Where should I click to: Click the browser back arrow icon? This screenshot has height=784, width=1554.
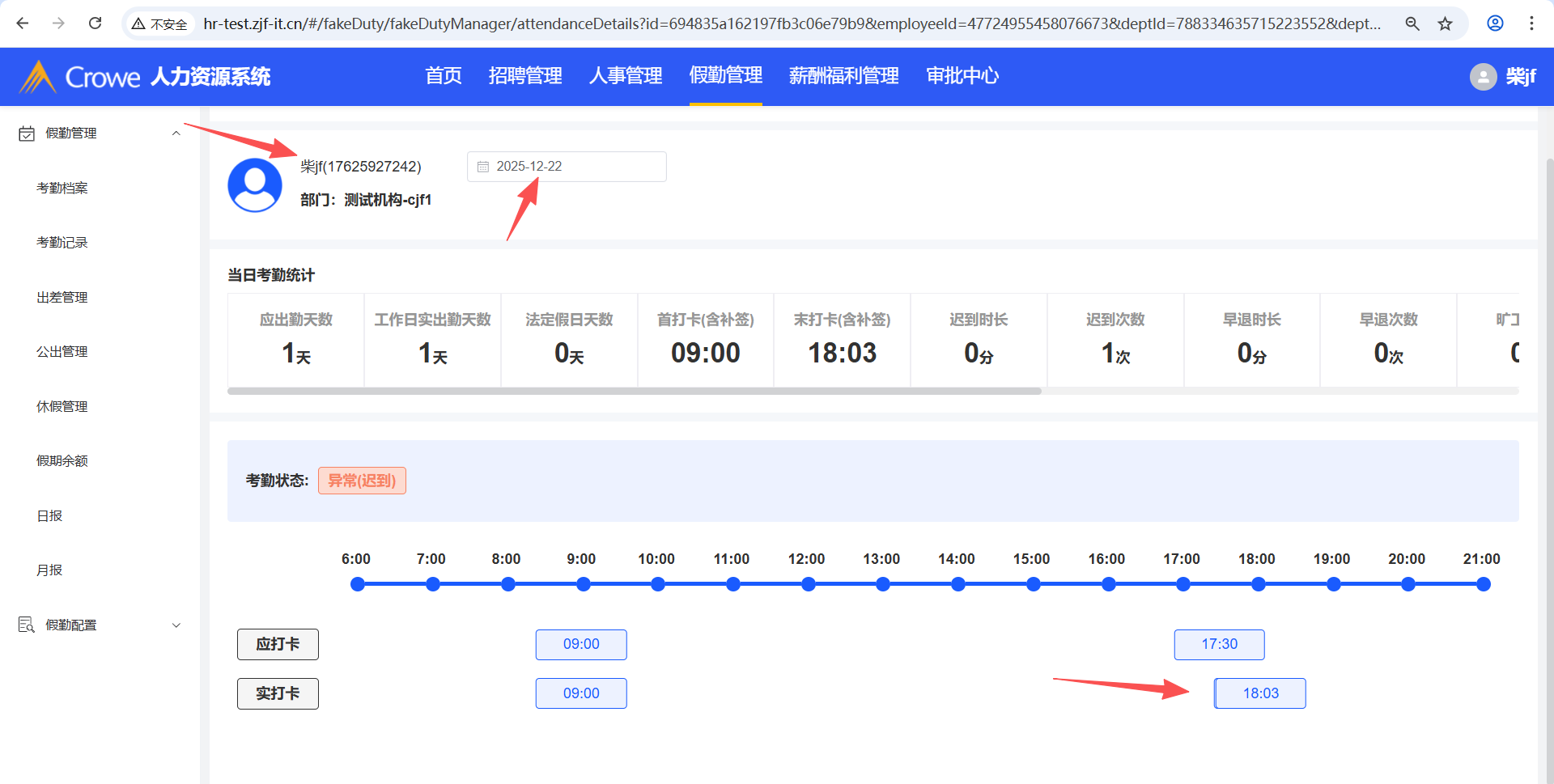(x=23, y=23)
